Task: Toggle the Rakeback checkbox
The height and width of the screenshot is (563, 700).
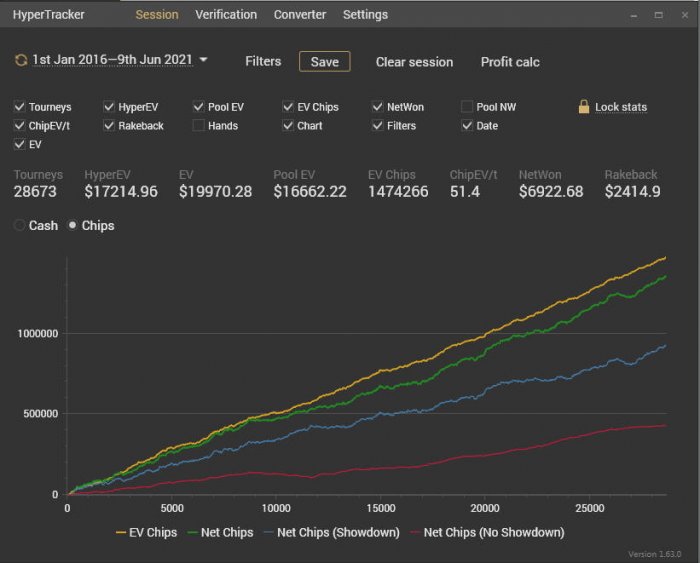Action: (x=109, y=125)
